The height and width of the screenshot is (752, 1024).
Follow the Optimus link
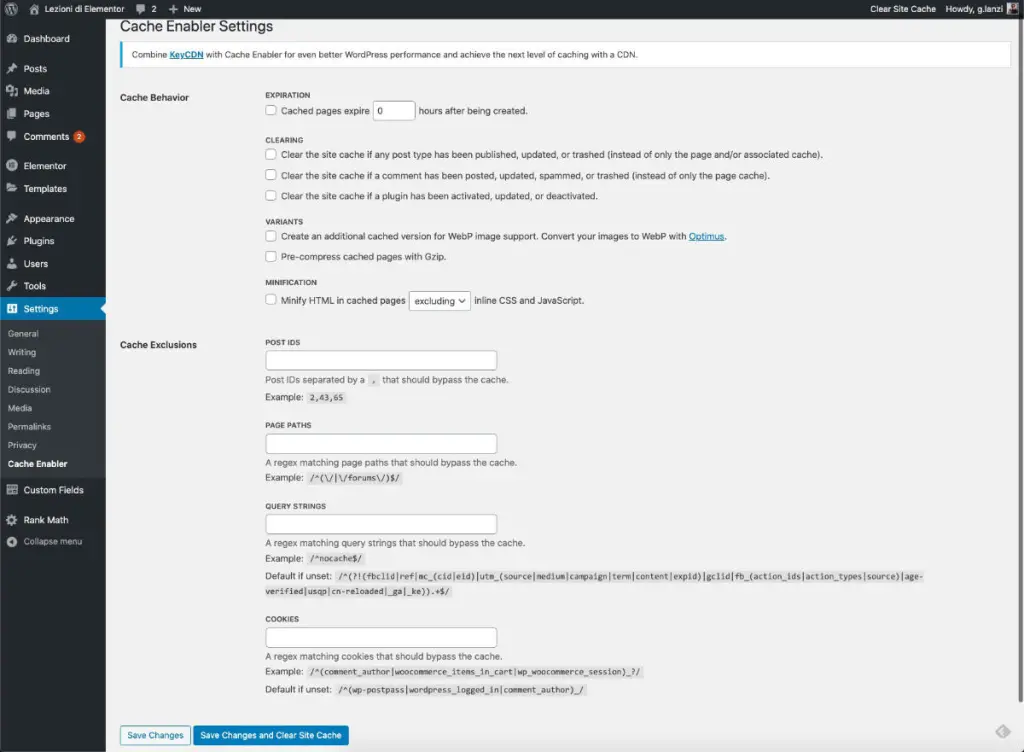(706, 236)
